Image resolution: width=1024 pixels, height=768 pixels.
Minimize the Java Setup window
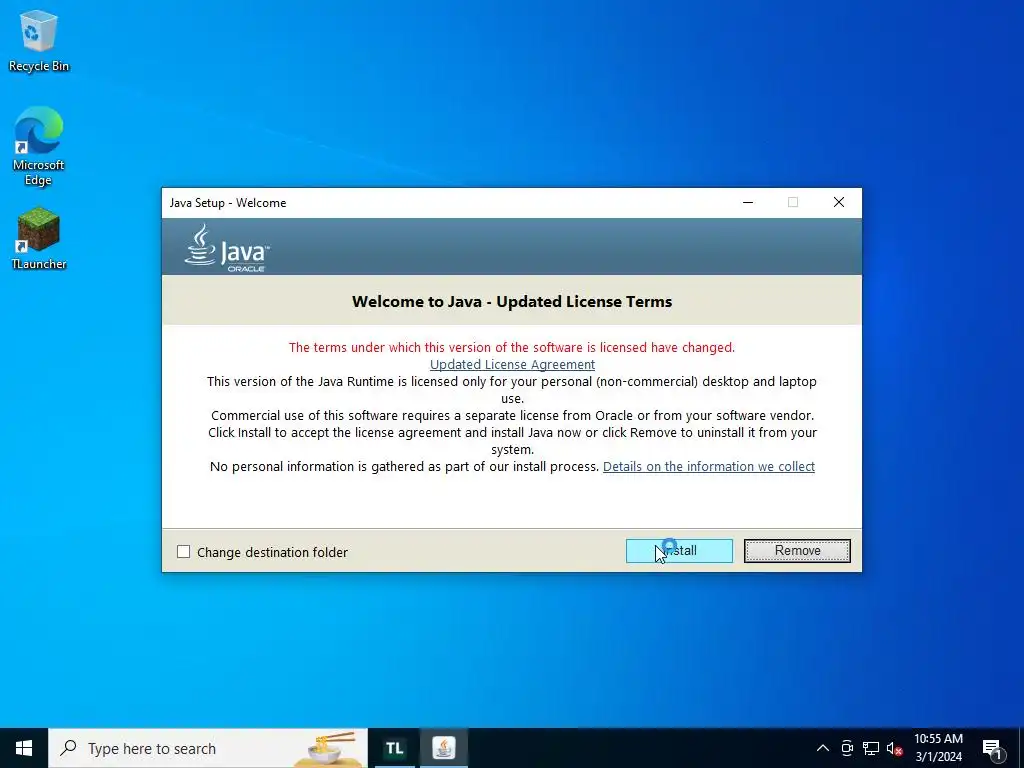click(748, 202)
